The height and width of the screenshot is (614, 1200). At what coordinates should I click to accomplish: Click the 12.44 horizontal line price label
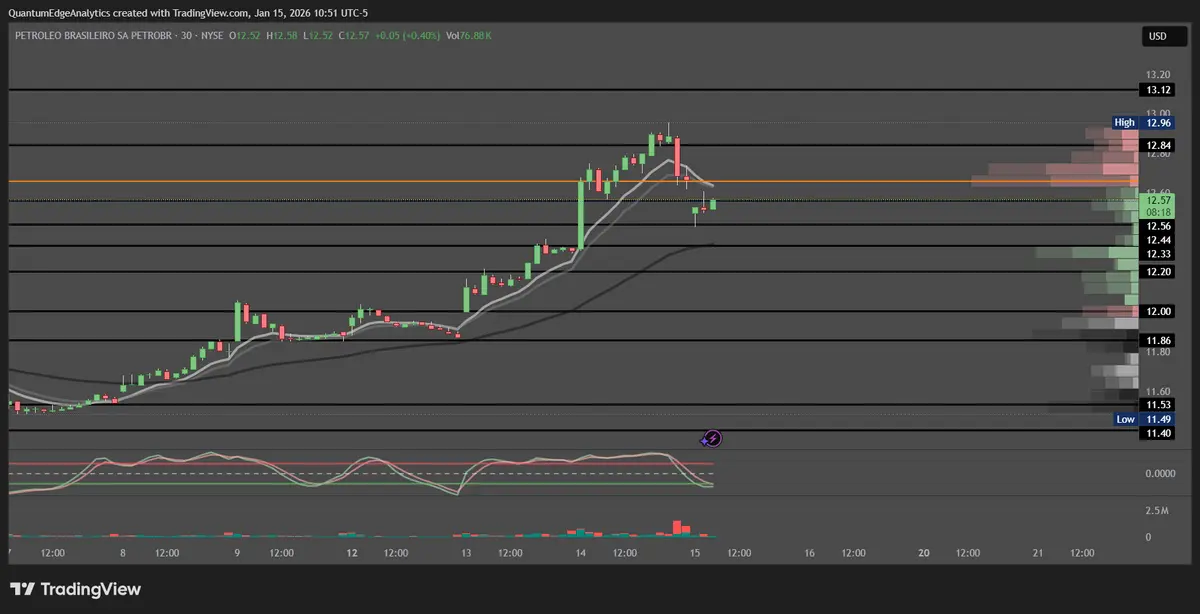(x=1159, y=240)
